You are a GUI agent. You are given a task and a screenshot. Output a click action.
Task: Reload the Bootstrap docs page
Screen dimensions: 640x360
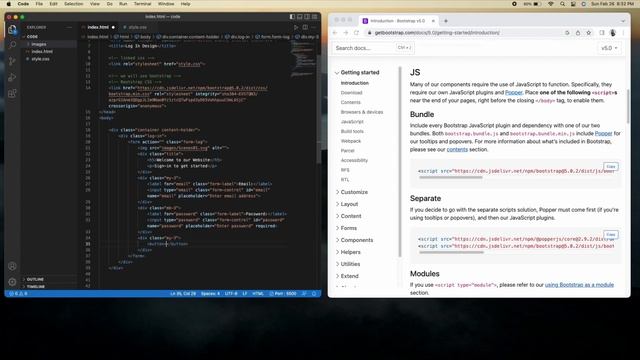[x=356, y=33]
